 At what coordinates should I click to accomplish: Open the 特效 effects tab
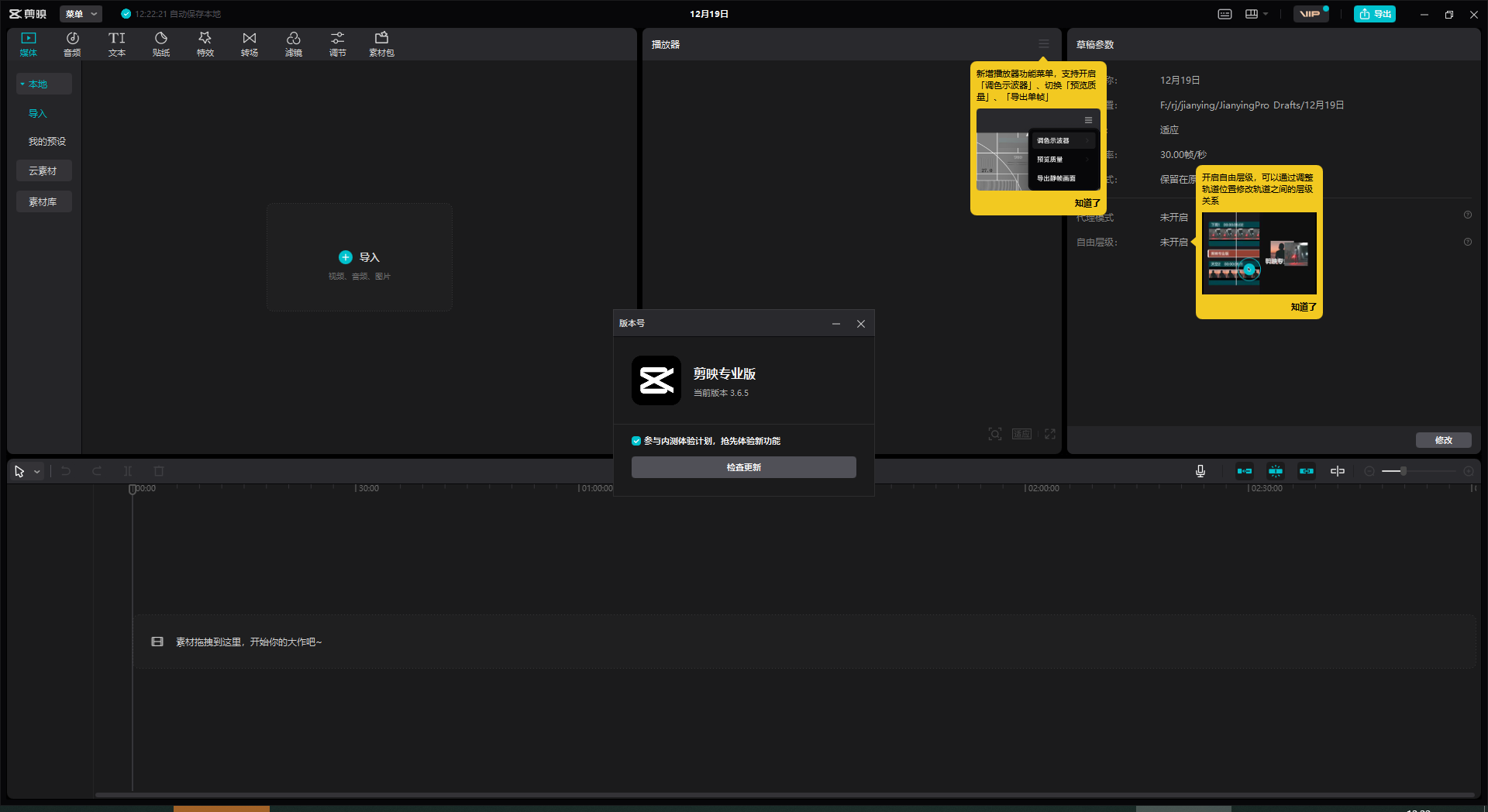pyautogui.click(x=205, y=44)
